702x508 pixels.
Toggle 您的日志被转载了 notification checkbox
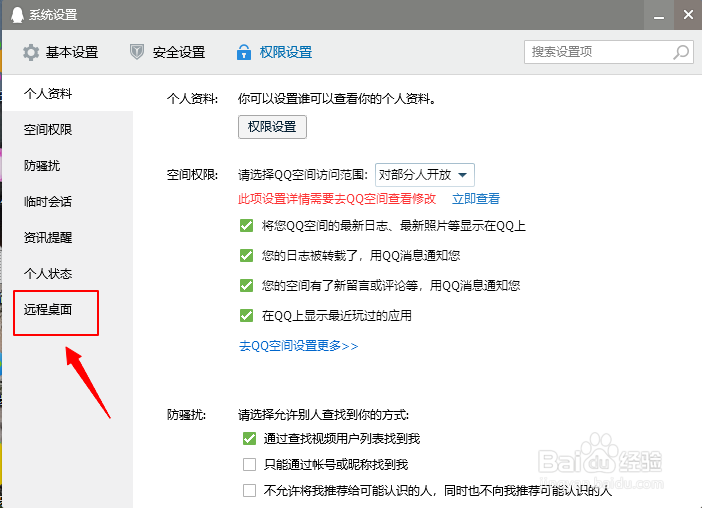[246, 255]
